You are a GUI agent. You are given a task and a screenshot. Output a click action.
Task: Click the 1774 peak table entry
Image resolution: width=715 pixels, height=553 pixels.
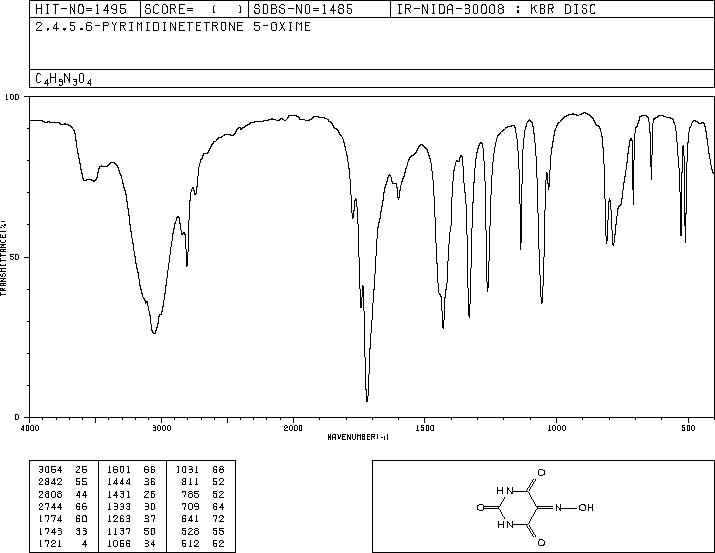point(50,519)
